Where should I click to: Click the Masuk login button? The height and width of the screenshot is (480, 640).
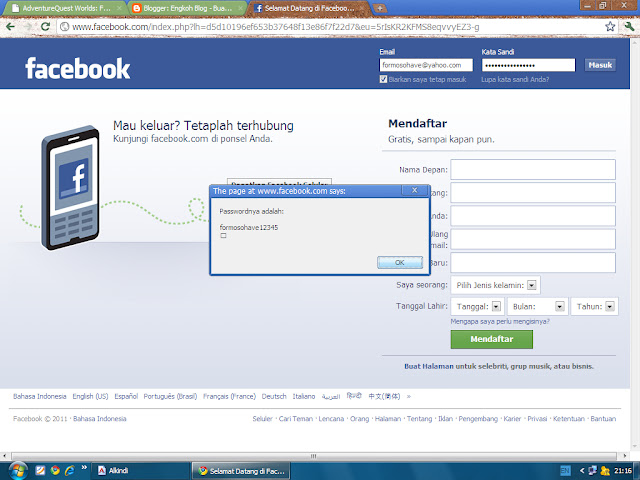coord(600,65)
